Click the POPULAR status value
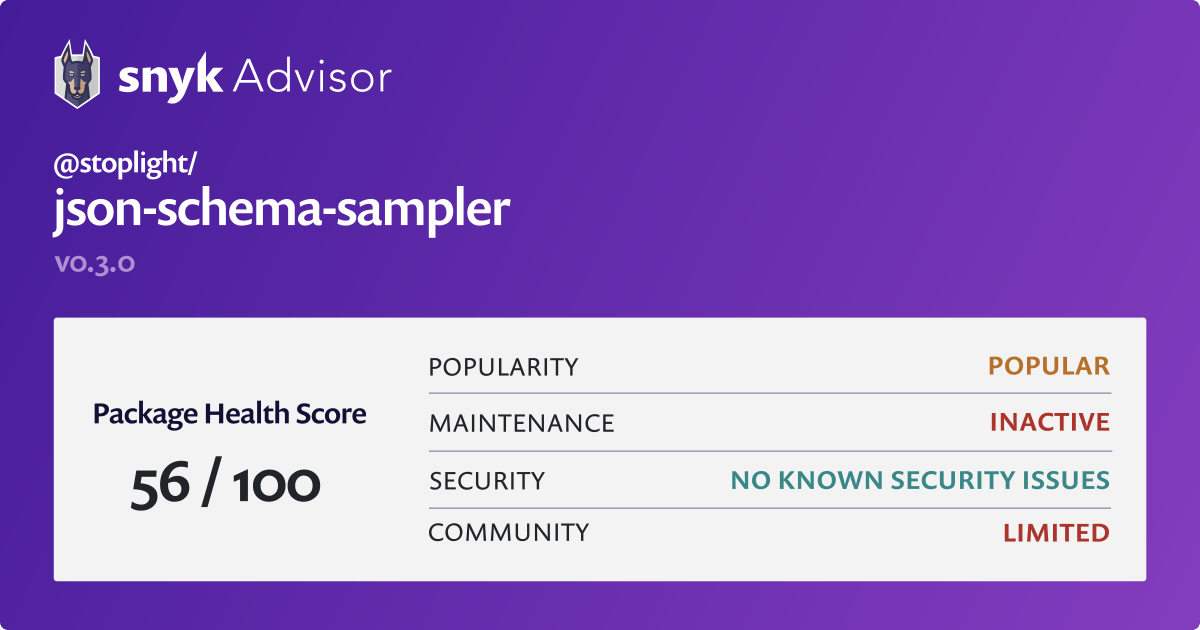 click(x=1049, y=366)
